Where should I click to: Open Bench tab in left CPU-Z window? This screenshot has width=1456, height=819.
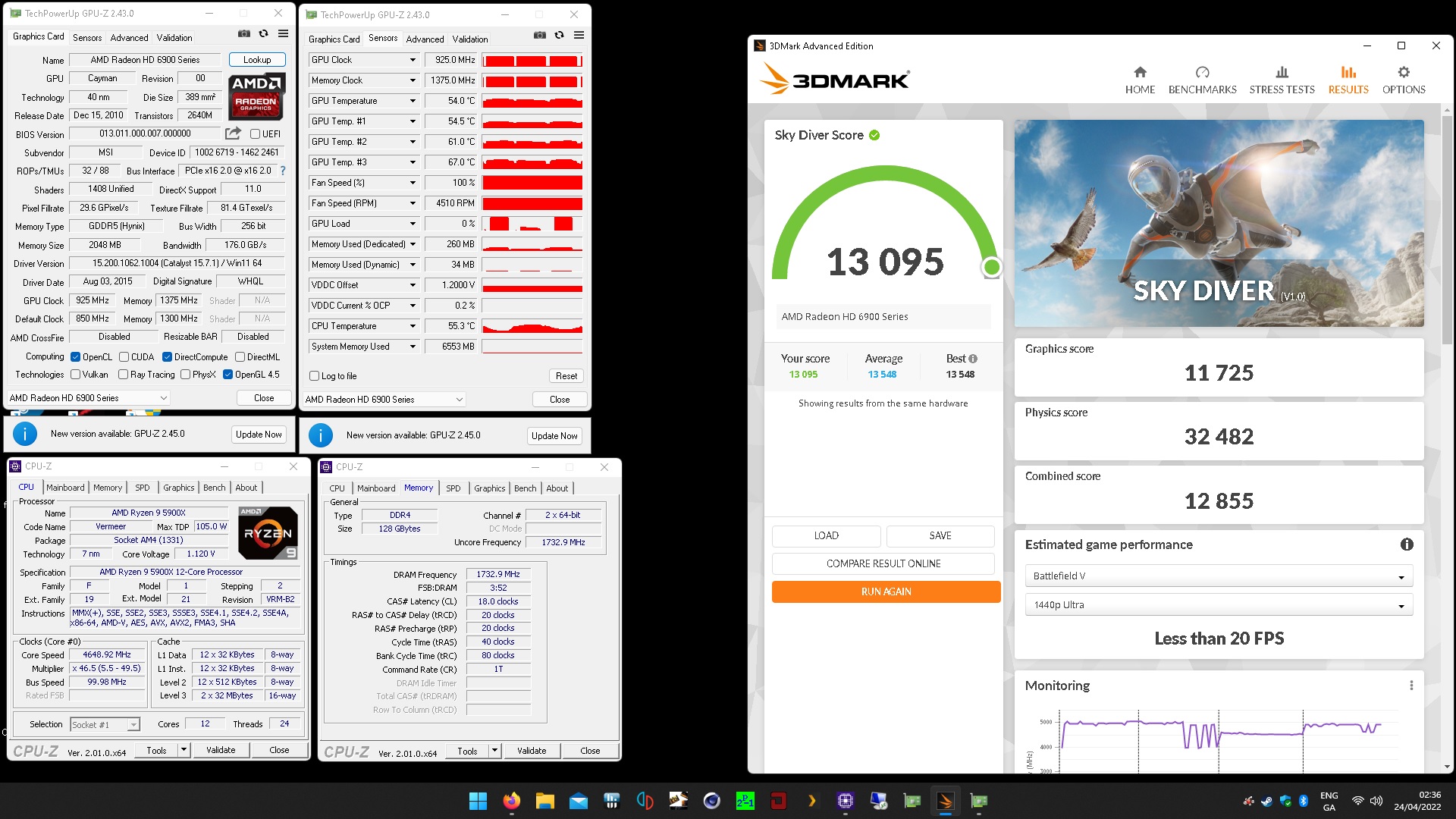point(215,488)
